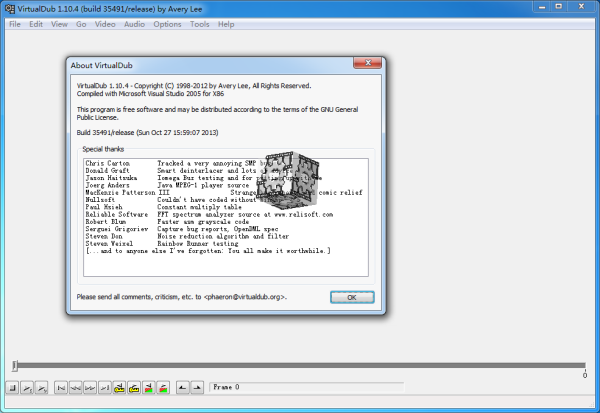Click the previous scene scan icon
The height and width of the screenshot is (413, 600).
(x=148, y=388)
